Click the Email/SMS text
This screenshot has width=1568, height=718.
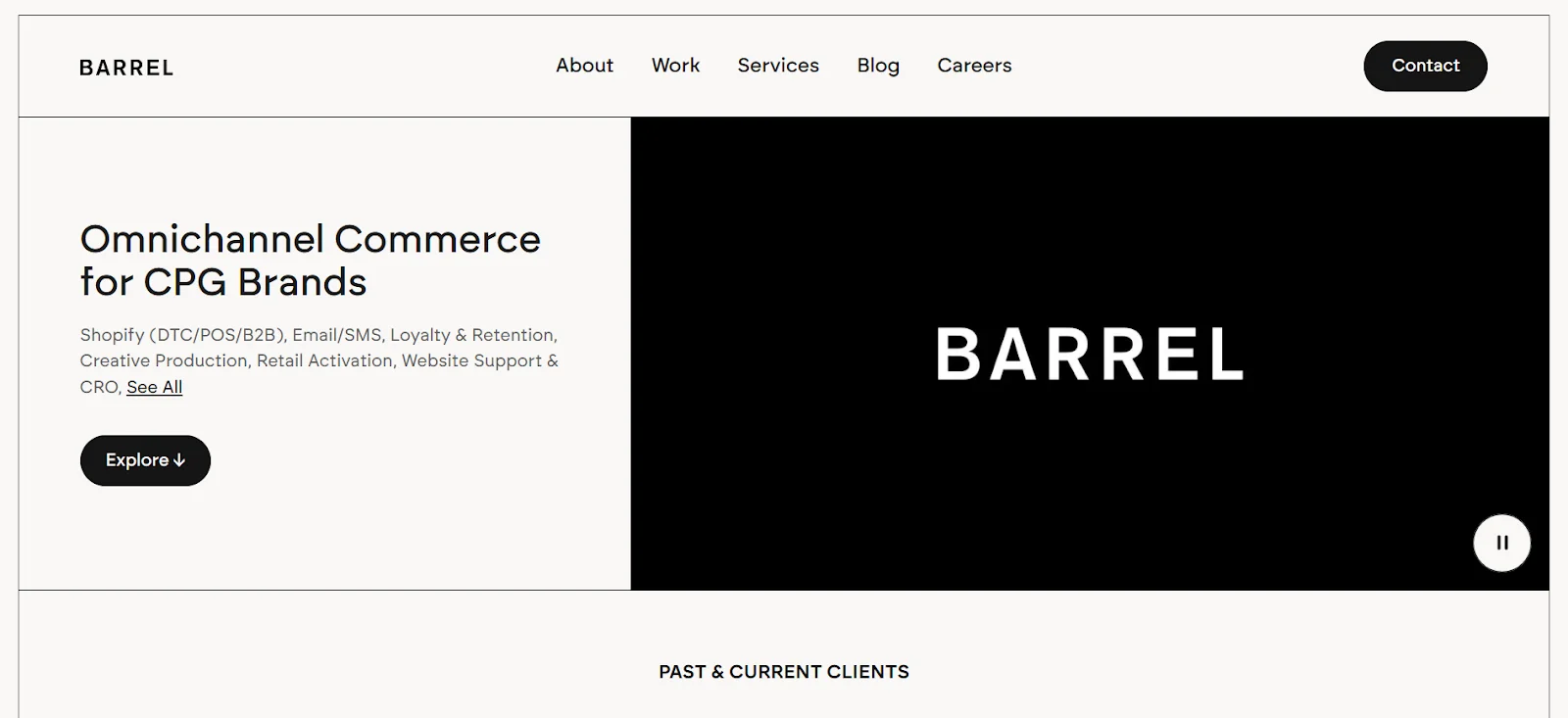(337, 335)
